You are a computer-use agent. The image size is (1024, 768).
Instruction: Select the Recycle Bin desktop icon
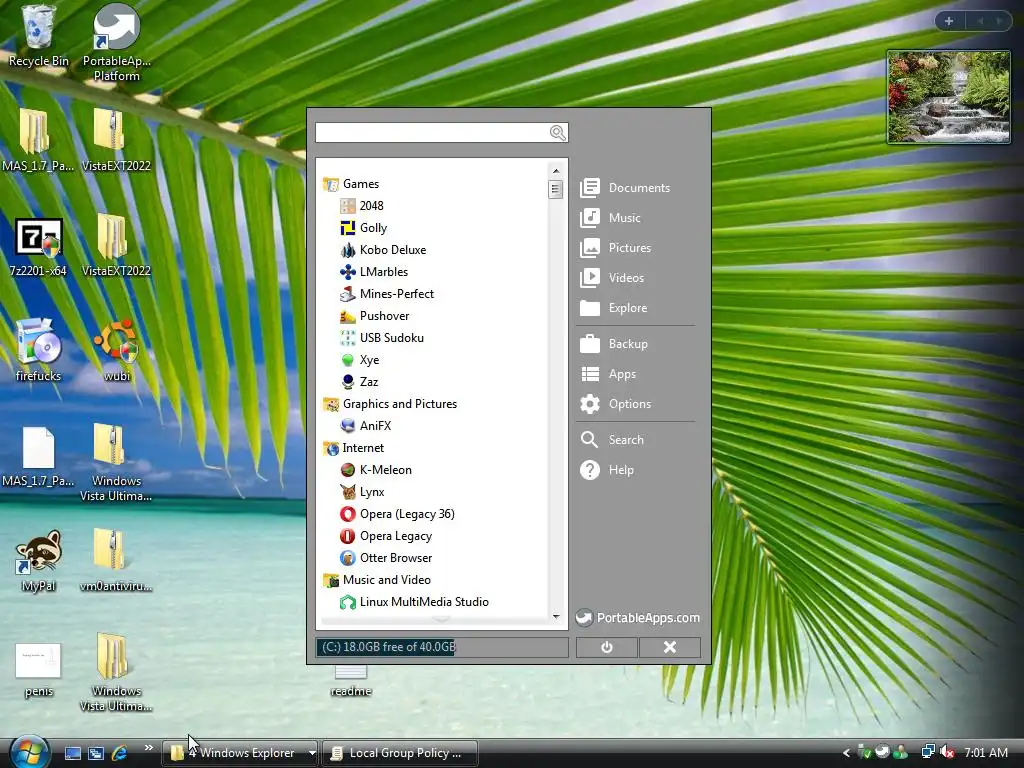click(x=38, y=36)
